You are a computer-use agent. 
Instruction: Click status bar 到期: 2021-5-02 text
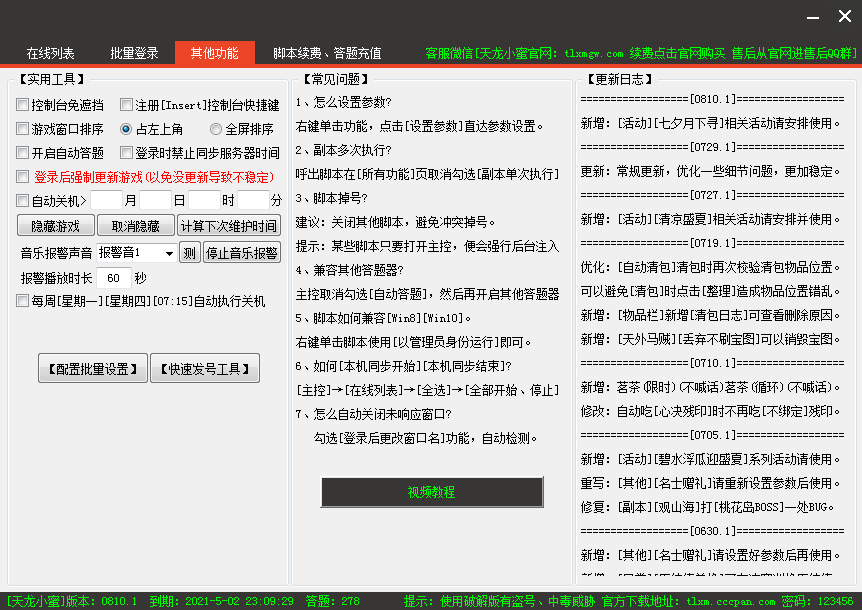point(222,601)
